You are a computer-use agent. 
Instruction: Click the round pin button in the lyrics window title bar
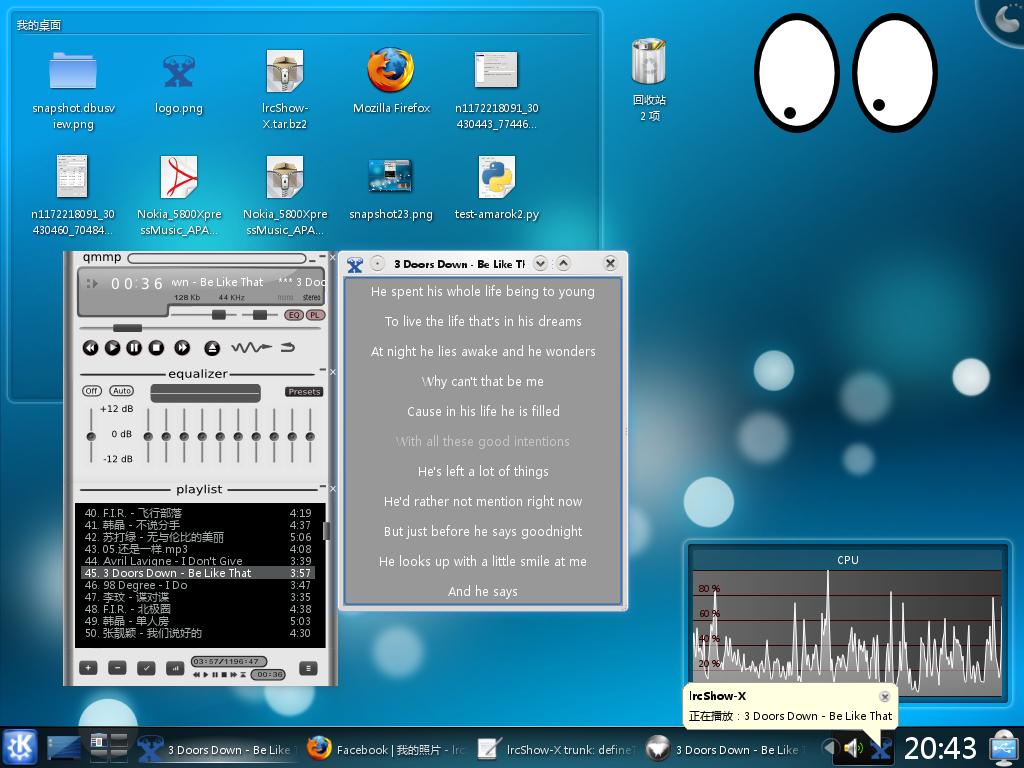click(x=377, y=263)
